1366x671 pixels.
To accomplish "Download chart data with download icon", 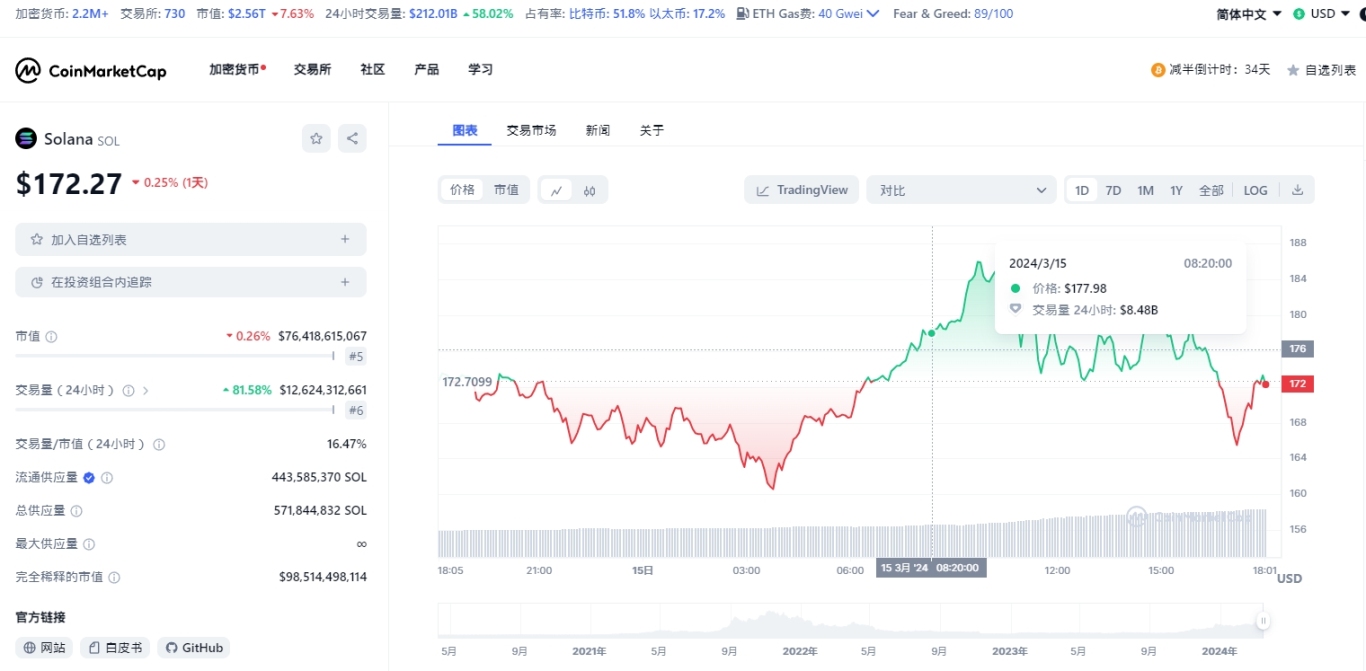I will [x=1297, y=190].
